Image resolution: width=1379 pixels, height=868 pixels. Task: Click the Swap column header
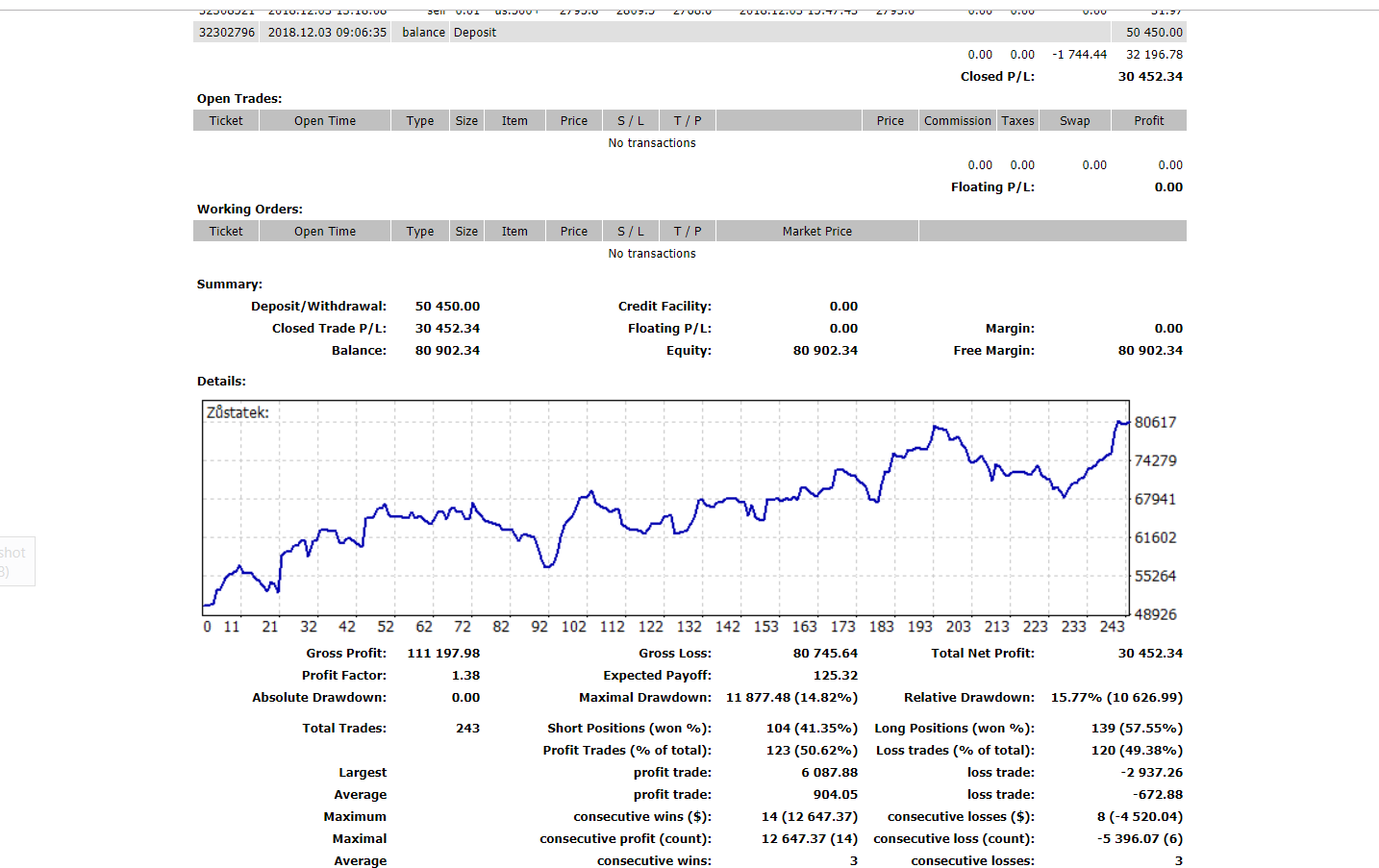(x=1075, y=121)
